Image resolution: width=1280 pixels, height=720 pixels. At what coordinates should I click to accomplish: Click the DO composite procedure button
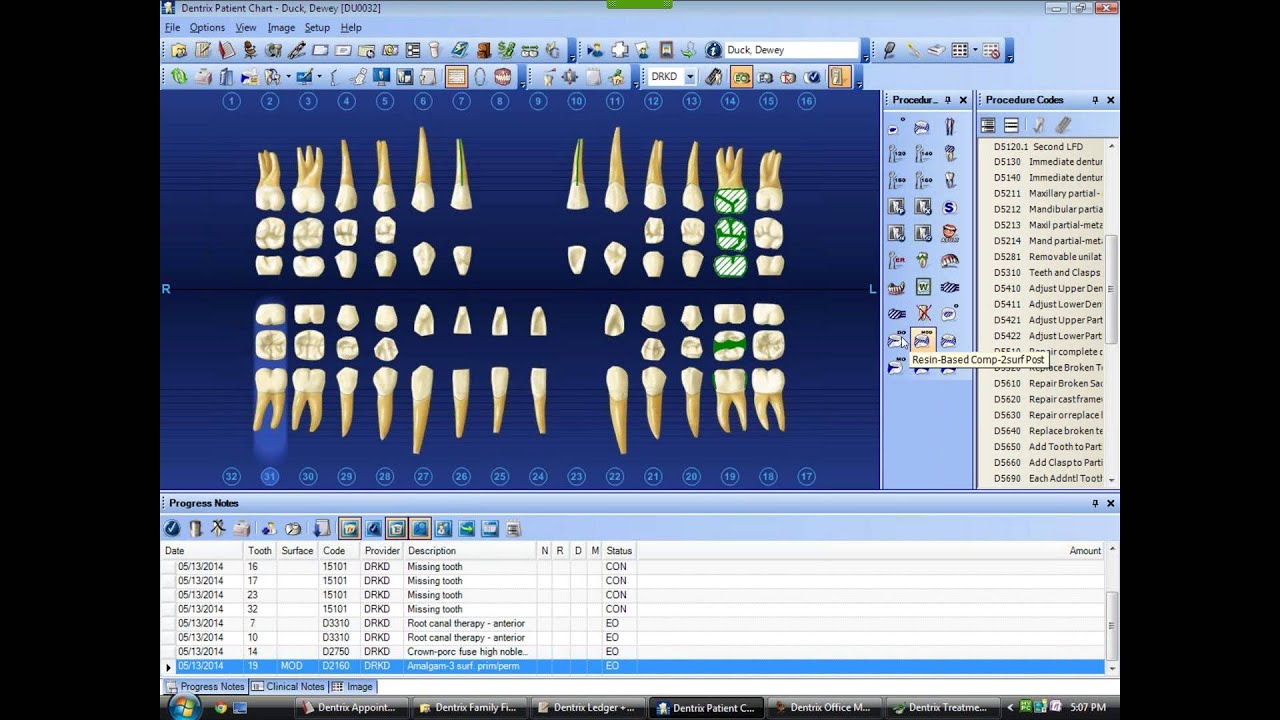click(896, 340)
